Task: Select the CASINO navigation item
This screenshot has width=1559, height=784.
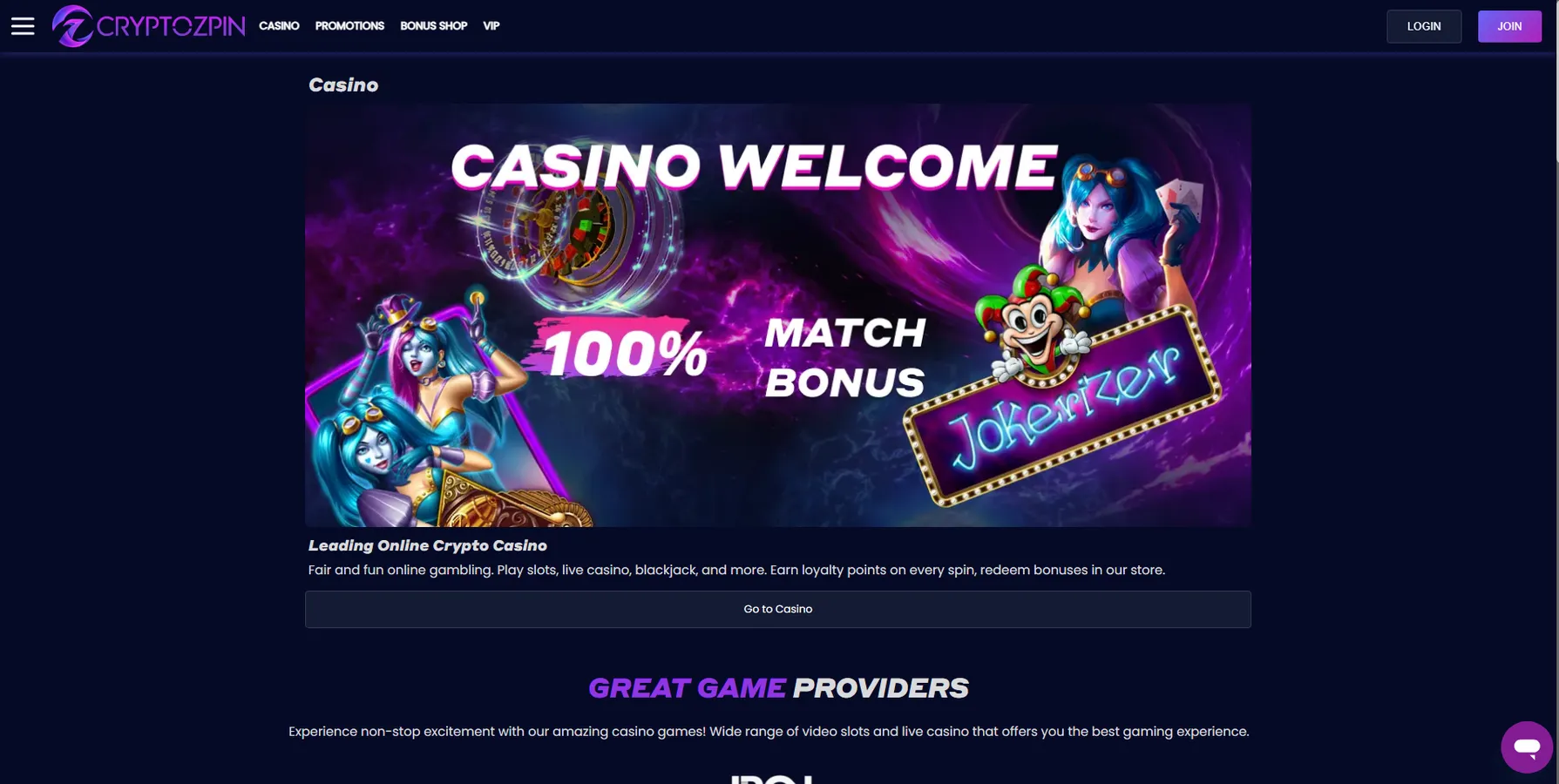Action: click(279, 26)
